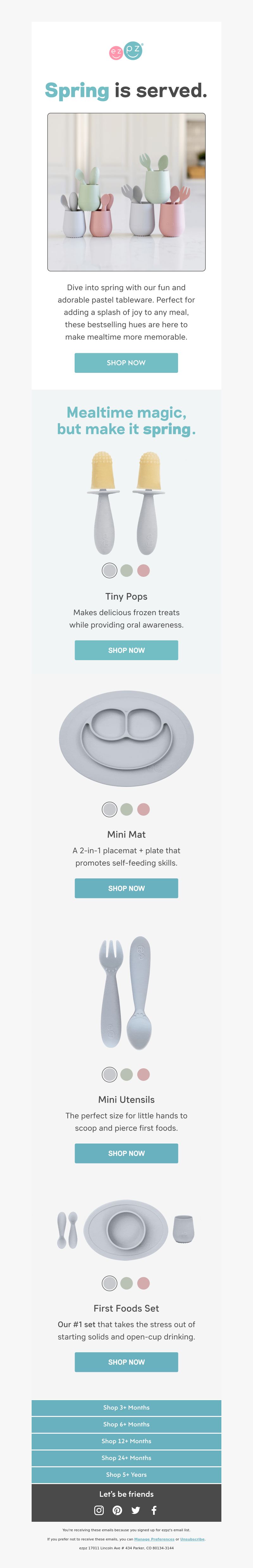Click the pastel cups hero image
This screenshot has height=1568, width=253.
click(126, 192)
